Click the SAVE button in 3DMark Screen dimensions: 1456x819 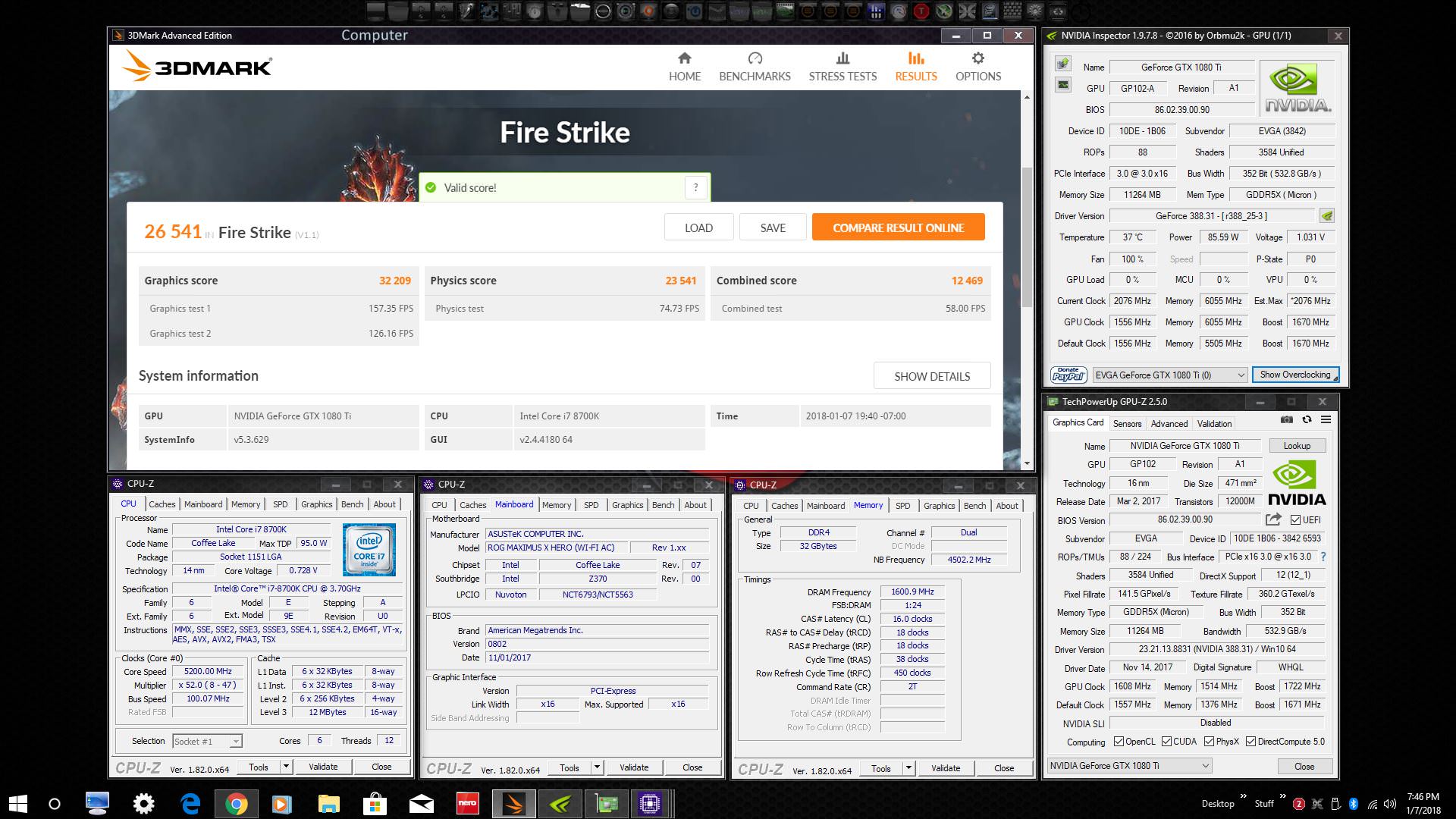point(773,227)
